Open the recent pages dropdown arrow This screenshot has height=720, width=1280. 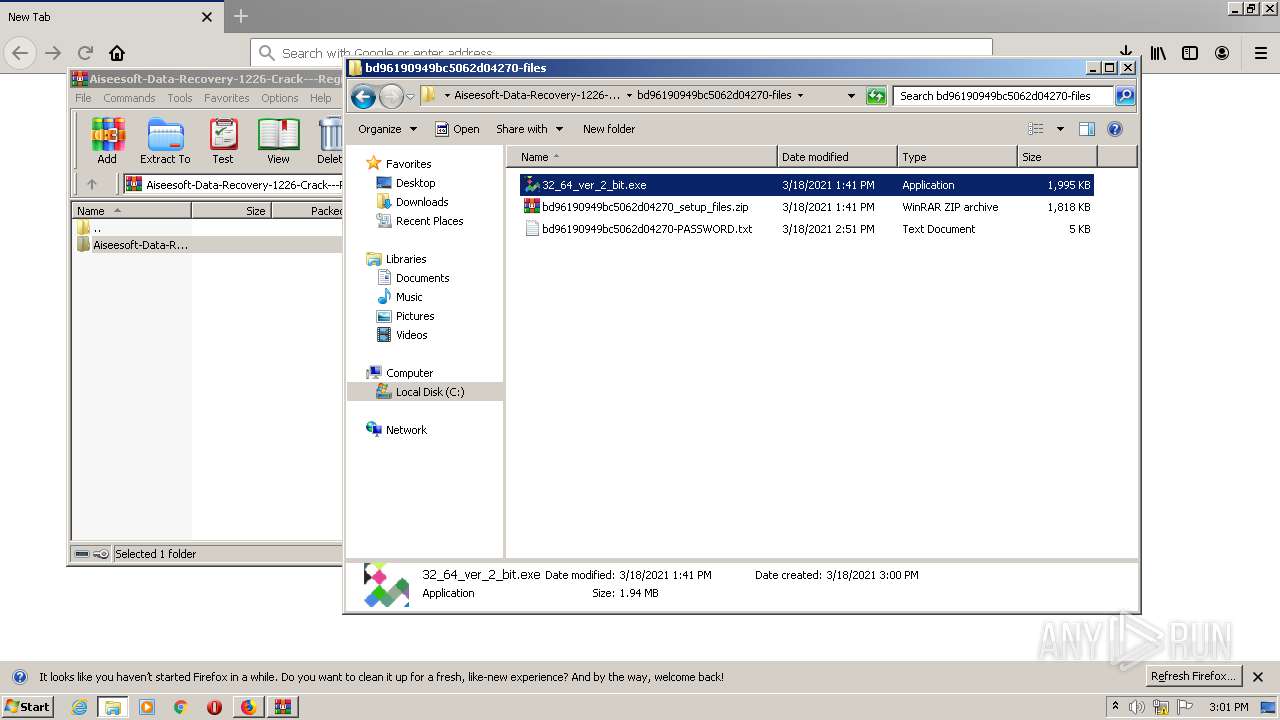pyautogui.click(x=410, y=97)
